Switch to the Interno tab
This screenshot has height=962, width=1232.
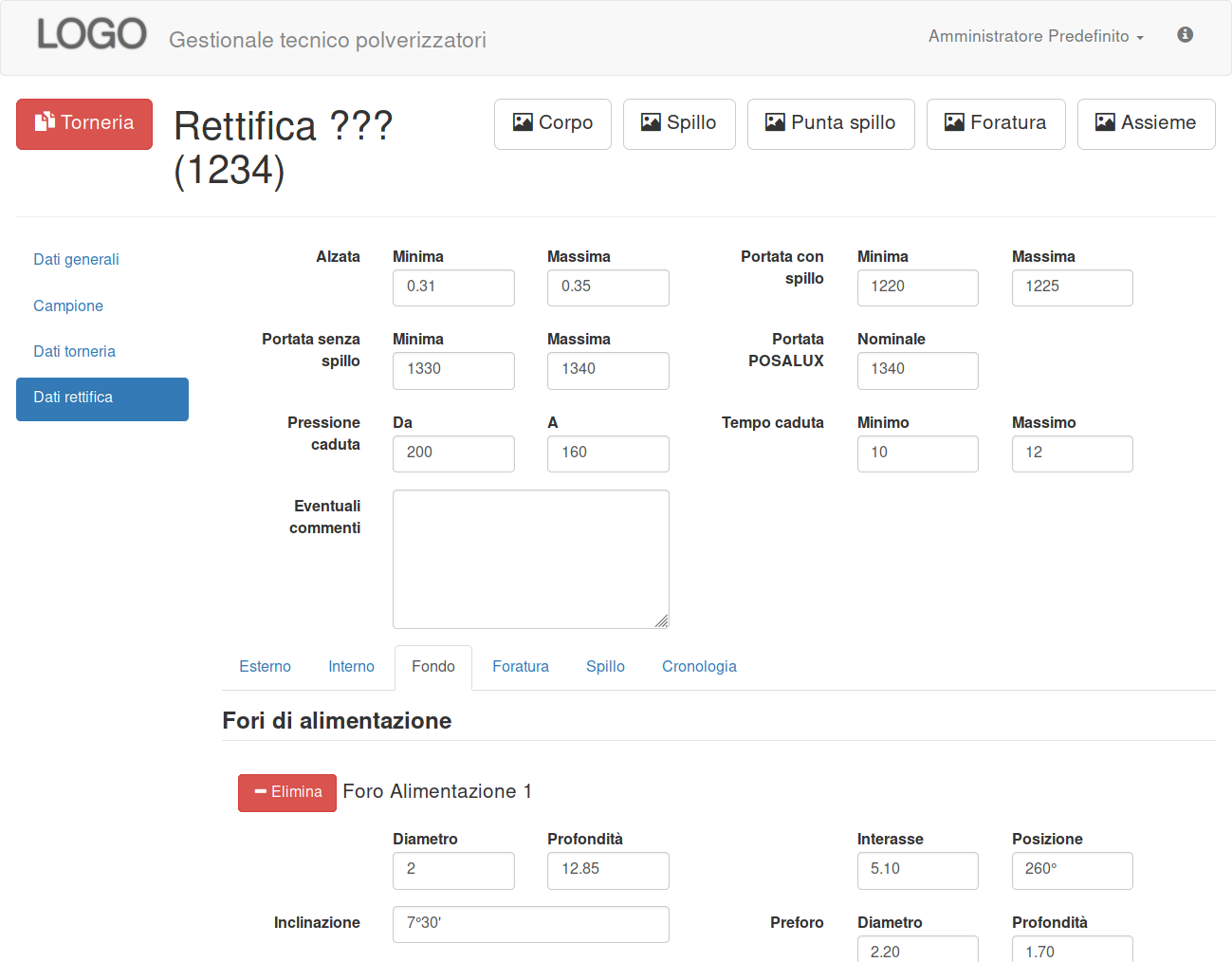click(351, 667)
